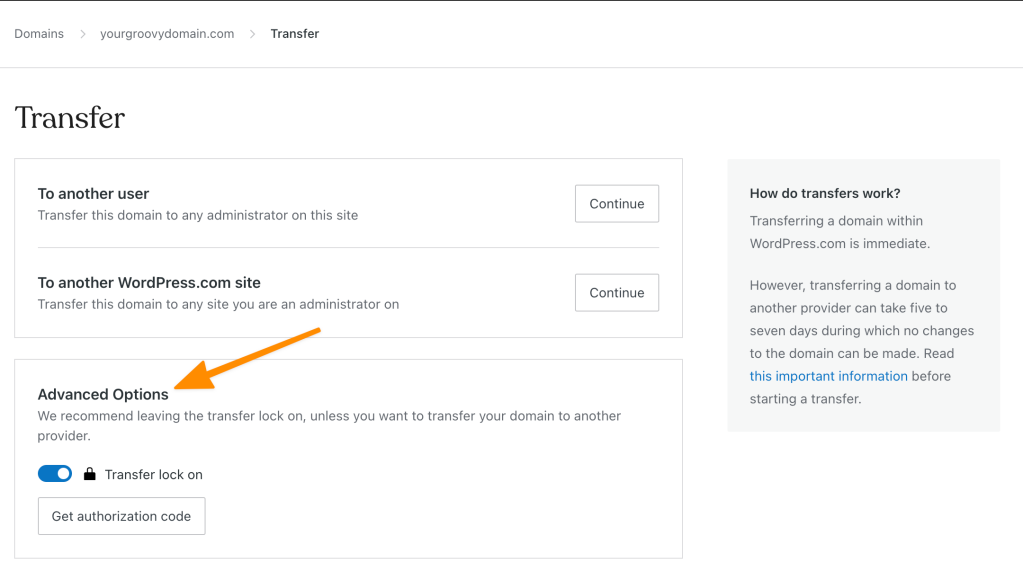Screen dimensions: 1023x571
Task: Click the 'Transfer lock on' label text
Action: point(153,474)
